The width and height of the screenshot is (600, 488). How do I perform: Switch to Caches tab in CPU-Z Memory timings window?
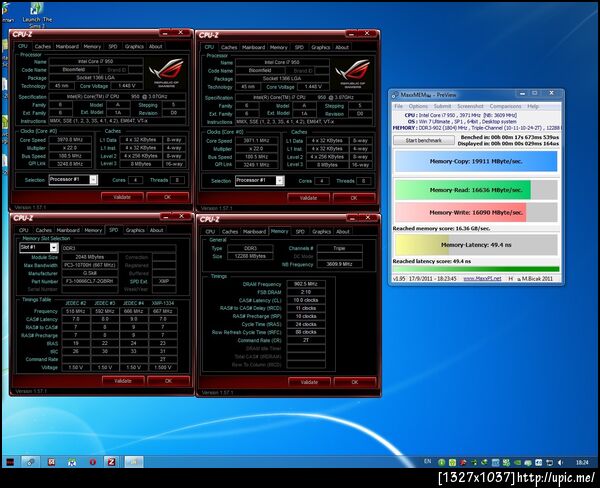pos(230,232)
